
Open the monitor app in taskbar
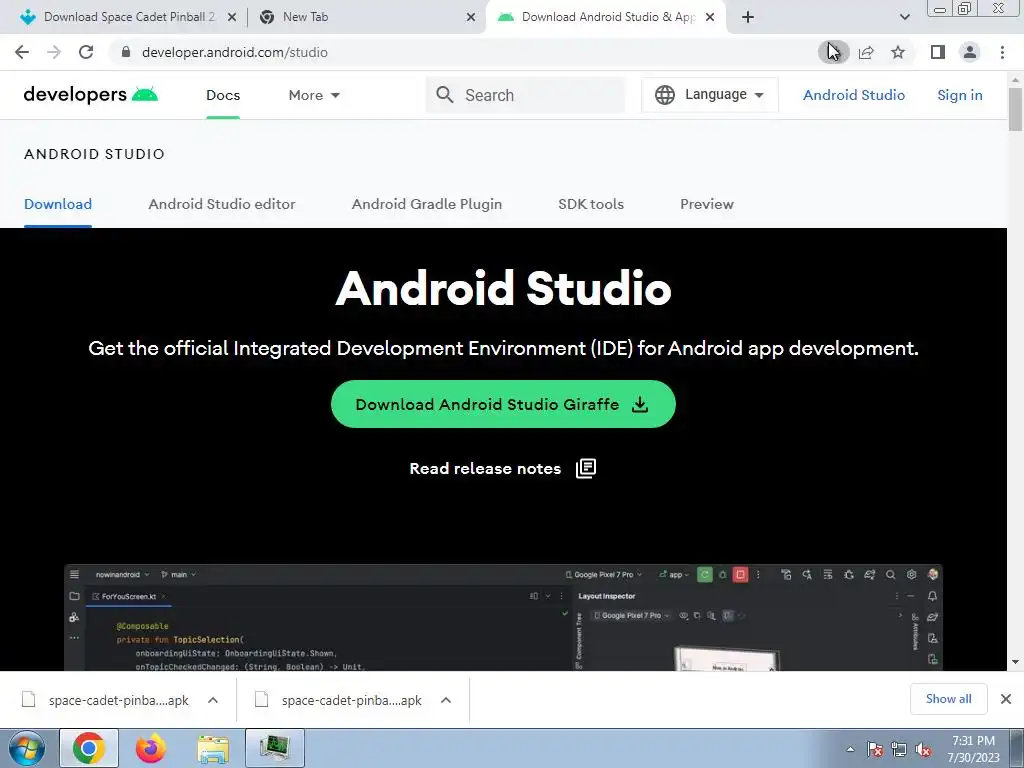pos(275,748)
